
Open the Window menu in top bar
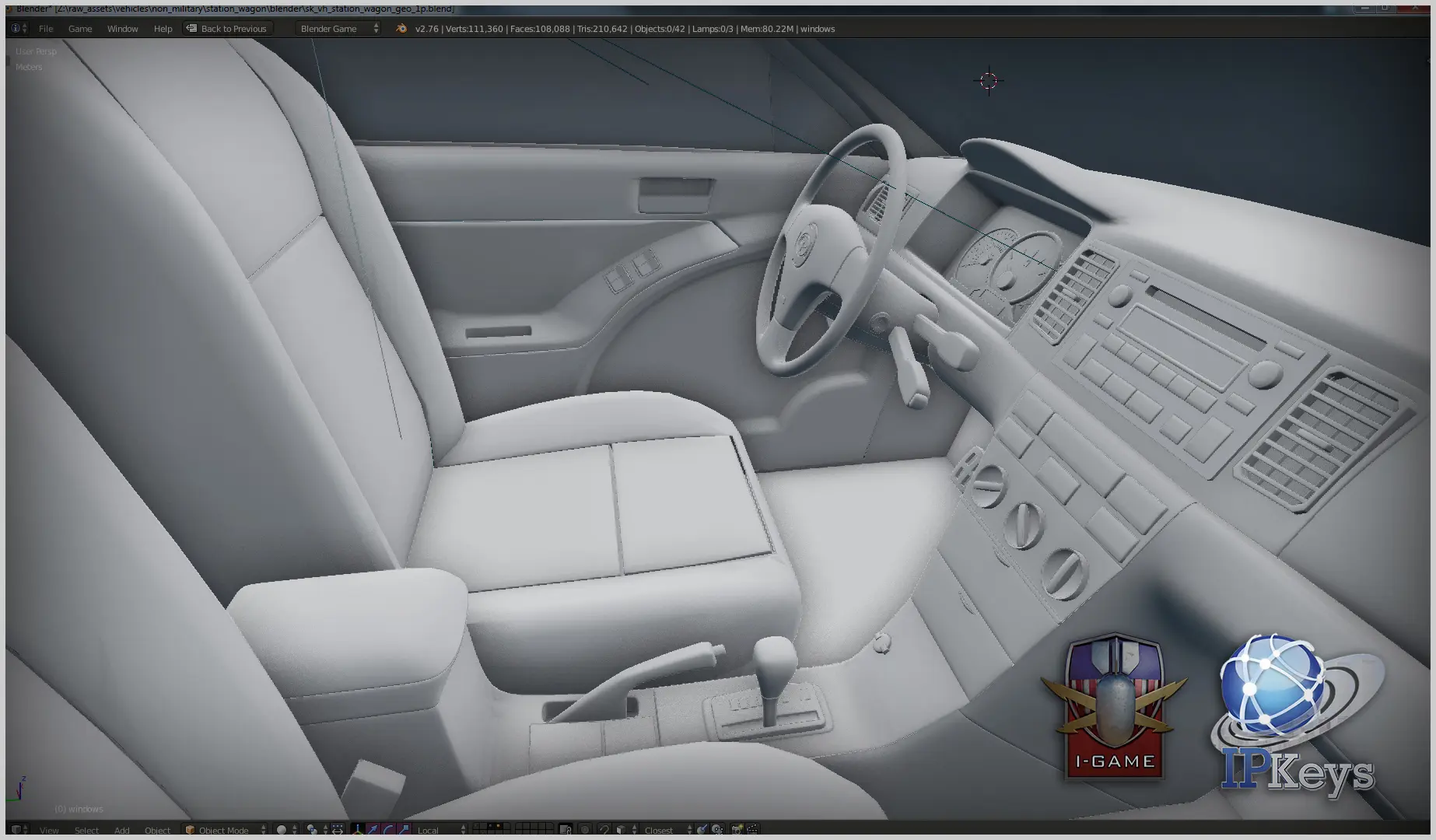tap(122, 29)
